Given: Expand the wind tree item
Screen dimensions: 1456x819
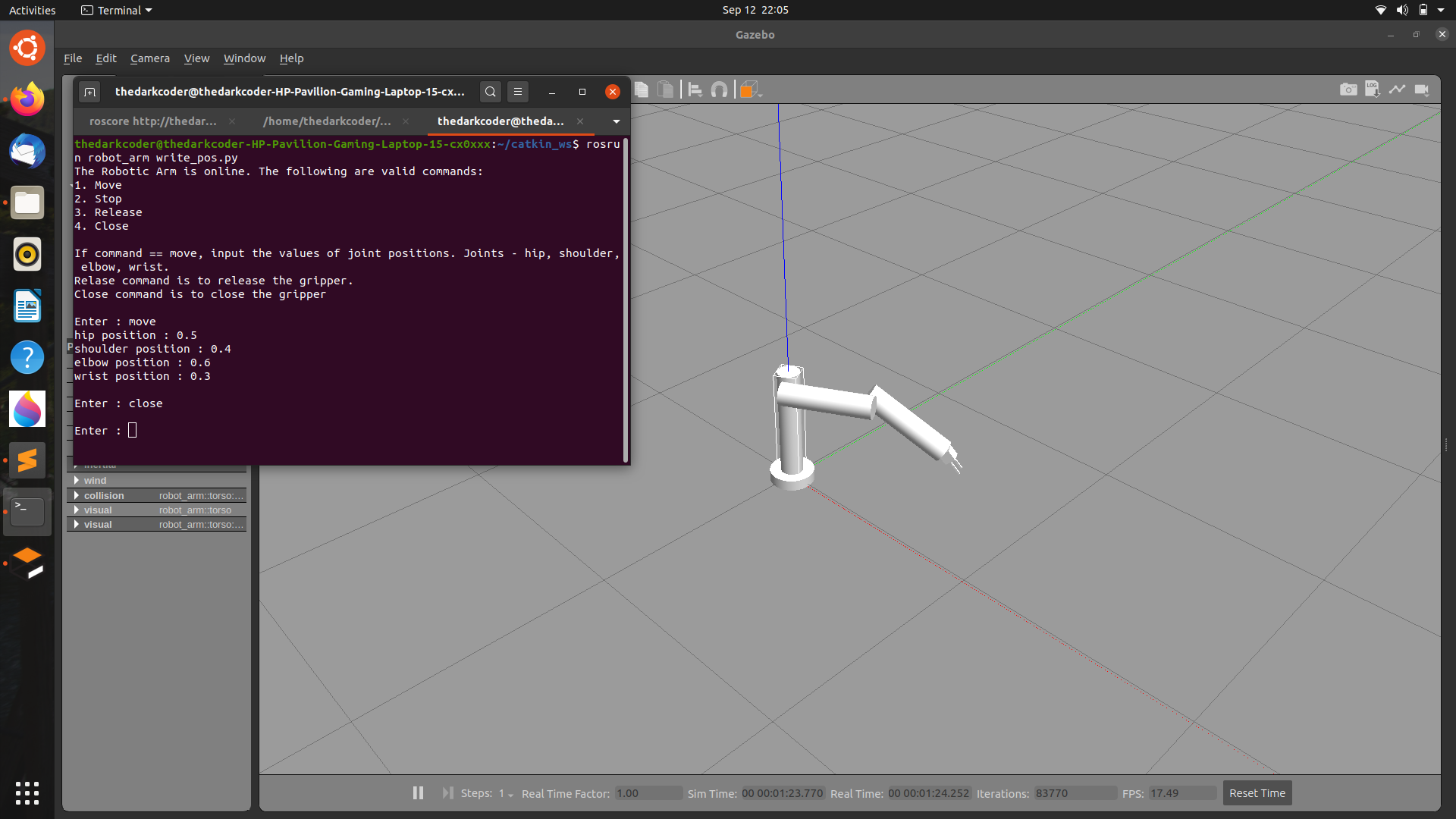Looking at the screenshot, I should (x=77, y=480).
